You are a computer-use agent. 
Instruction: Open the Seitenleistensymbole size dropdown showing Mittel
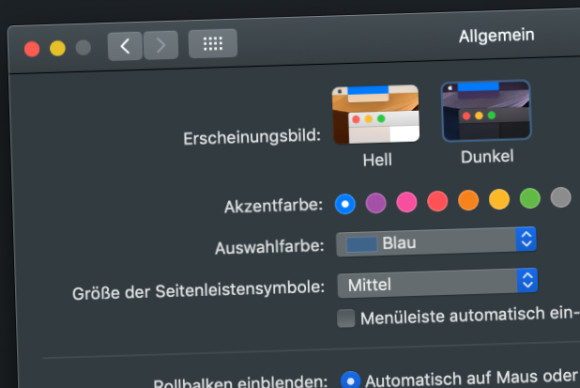438,283
